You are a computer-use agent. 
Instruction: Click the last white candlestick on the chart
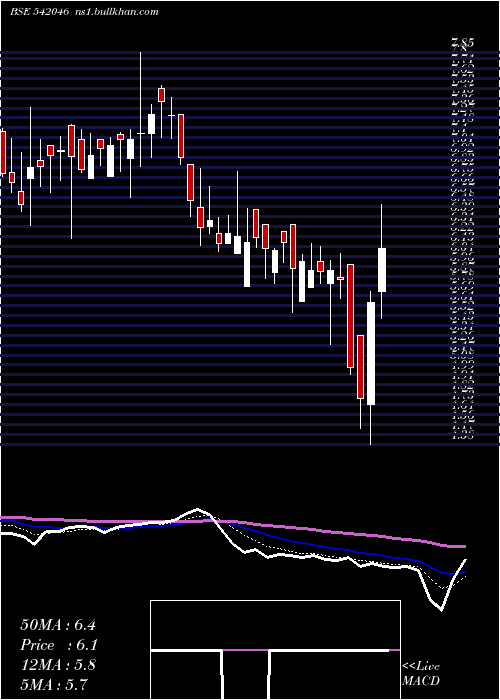click(x=382, y=270)
